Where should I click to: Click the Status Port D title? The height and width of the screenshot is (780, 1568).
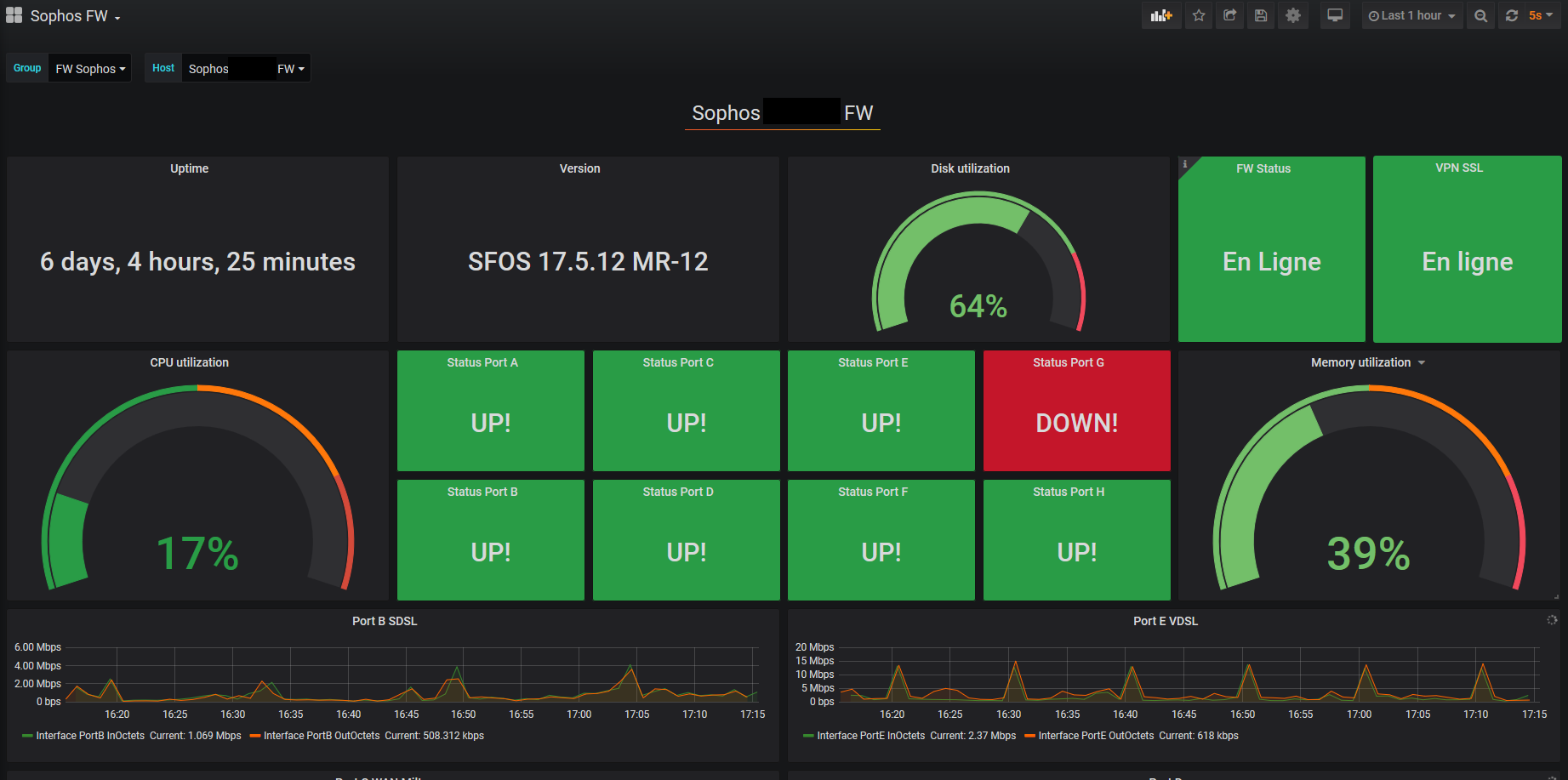[x=678, y=492]
